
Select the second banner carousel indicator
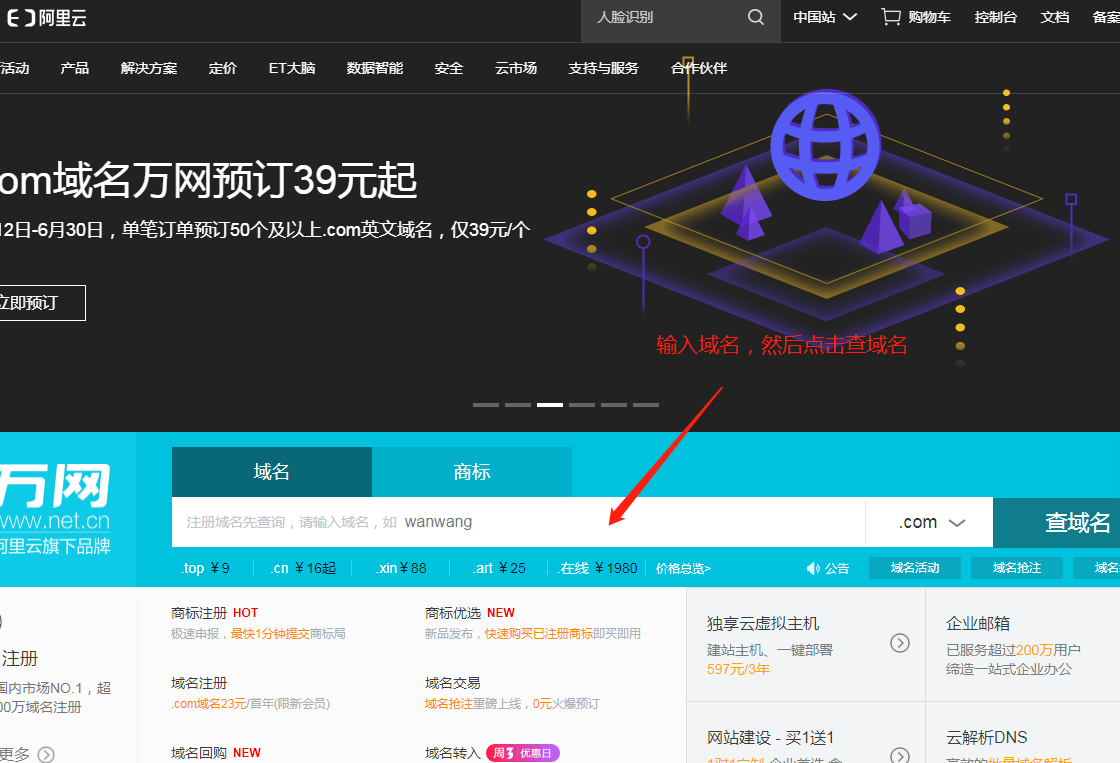518,405
